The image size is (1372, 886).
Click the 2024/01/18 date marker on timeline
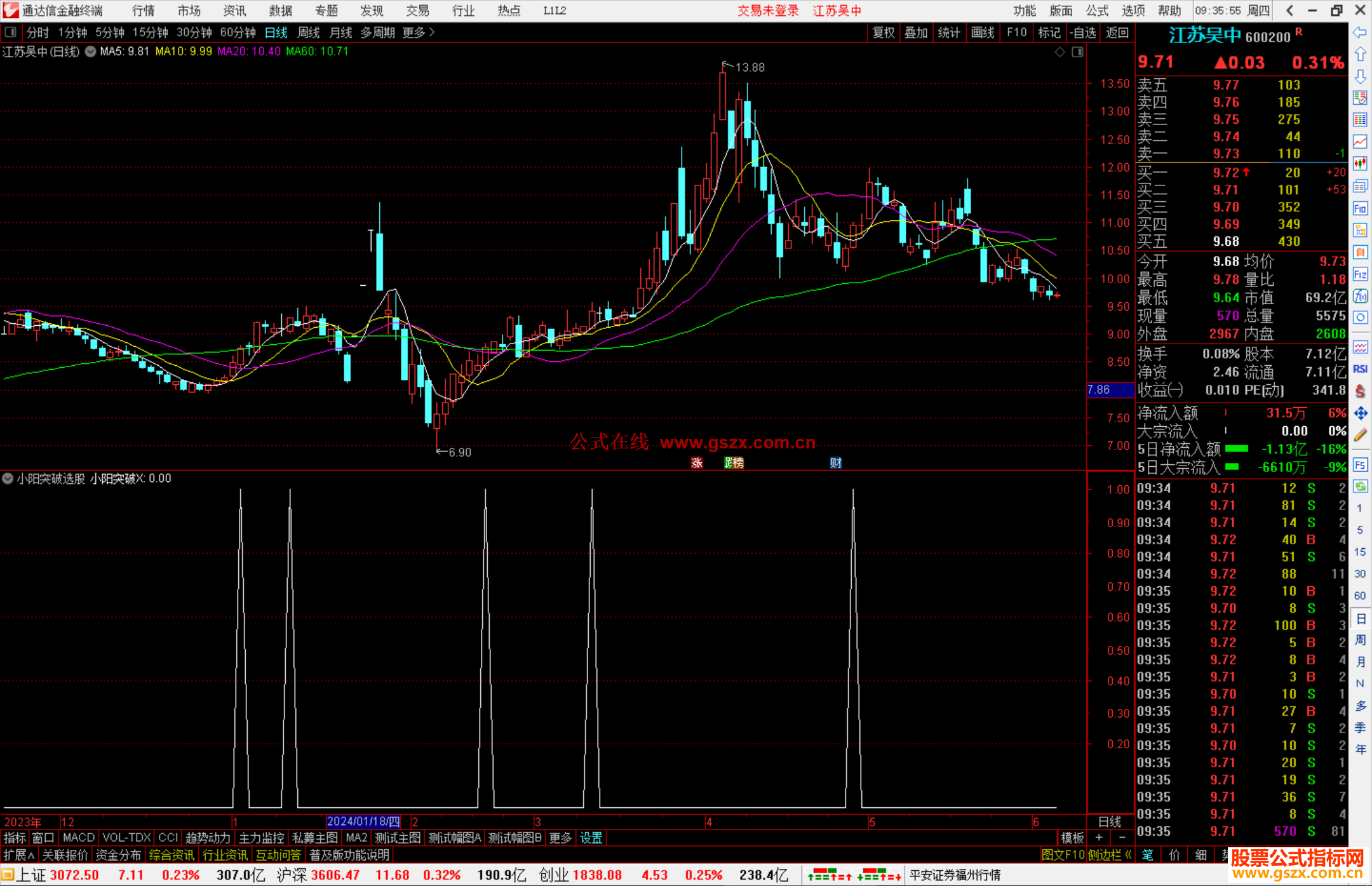363,822
